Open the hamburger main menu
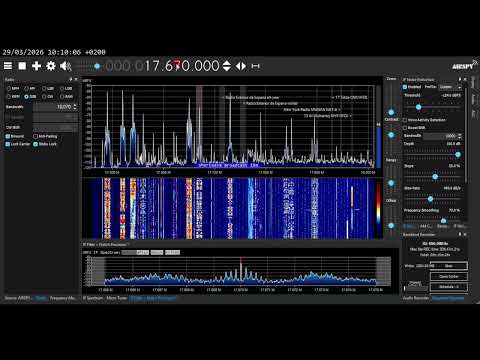Viewport: 480px width, 360px height. pos(8,66)
